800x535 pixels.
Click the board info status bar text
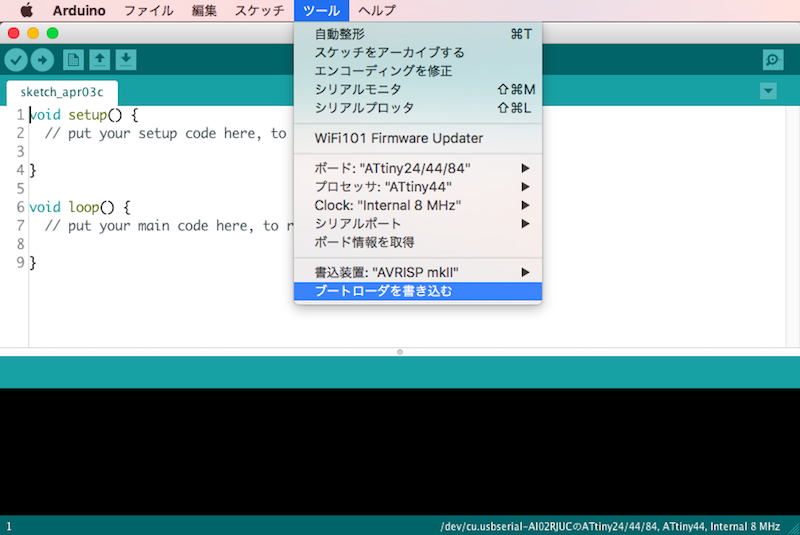click(610, 526)
